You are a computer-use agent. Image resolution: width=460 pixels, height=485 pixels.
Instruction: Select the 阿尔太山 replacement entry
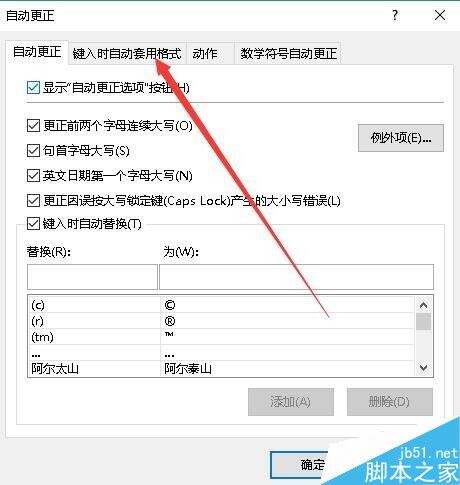click(221, 369)
